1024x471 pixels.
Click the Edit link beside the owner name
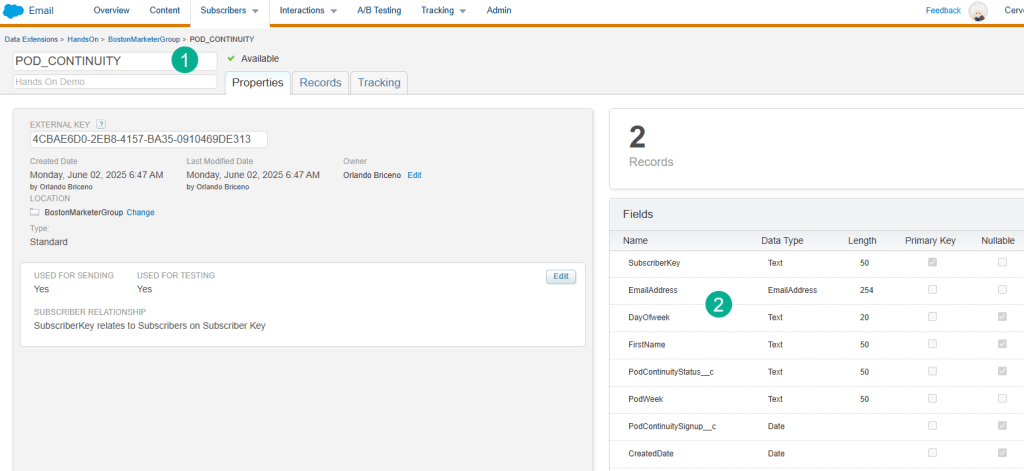tap(414, 175)
